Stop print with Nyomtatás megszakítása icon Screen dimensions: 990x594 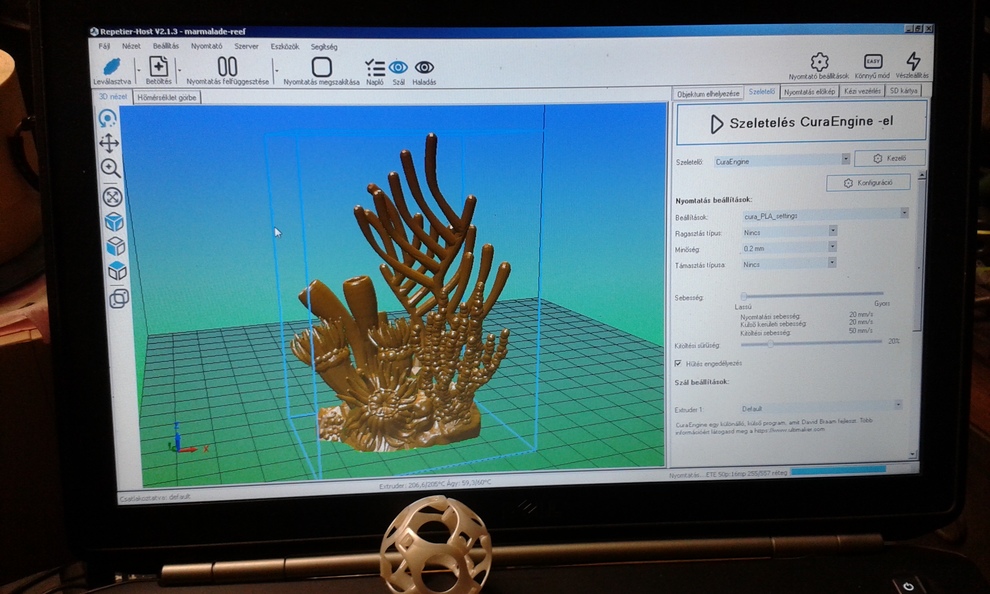321,67
